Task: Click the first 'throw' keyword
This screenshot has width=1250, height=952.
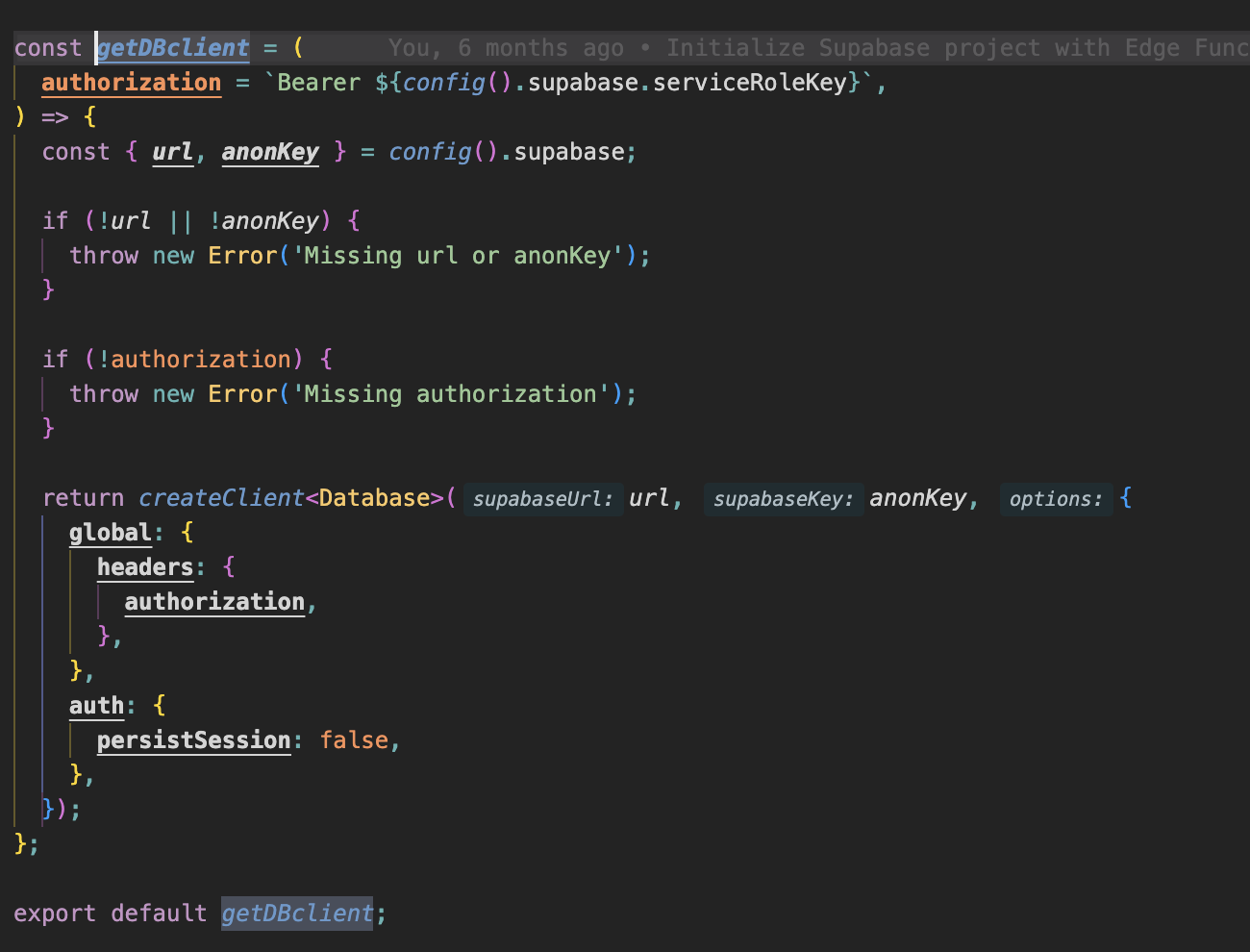Action: coord(104,256)
